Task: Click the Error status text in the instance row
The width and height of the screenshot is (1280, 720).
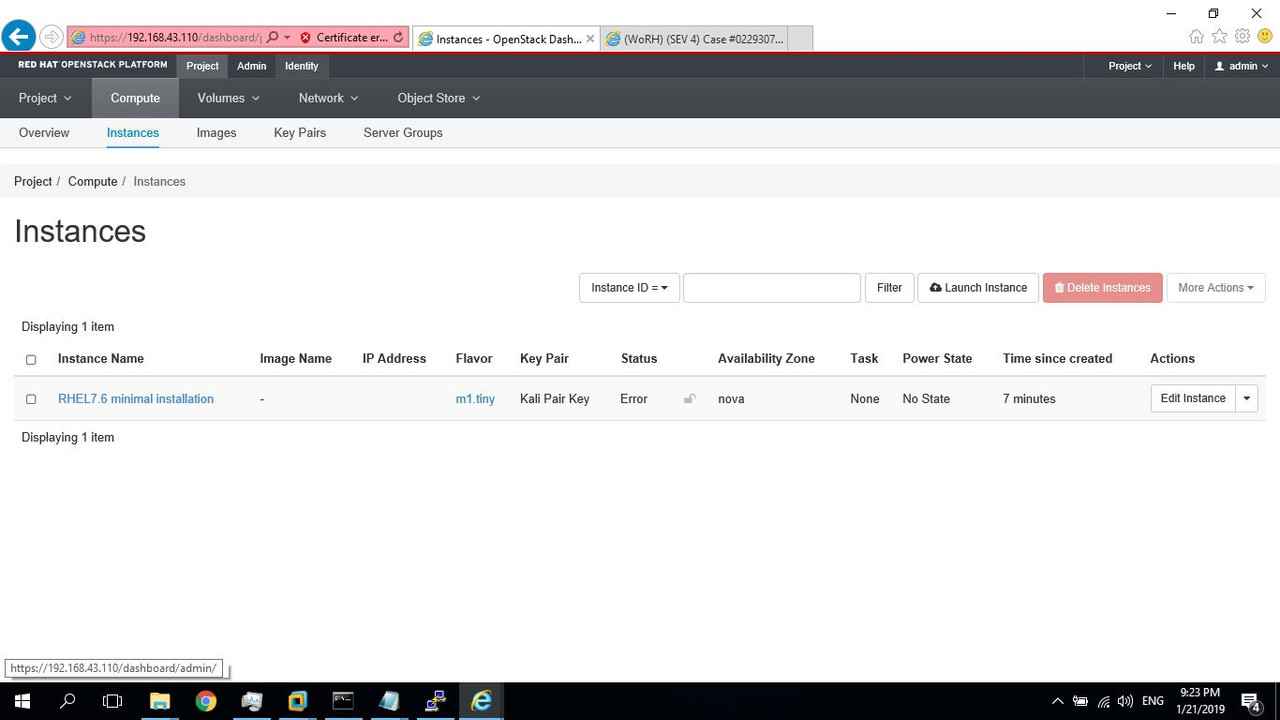Action: pyautogui.click(x=634, y=399)
